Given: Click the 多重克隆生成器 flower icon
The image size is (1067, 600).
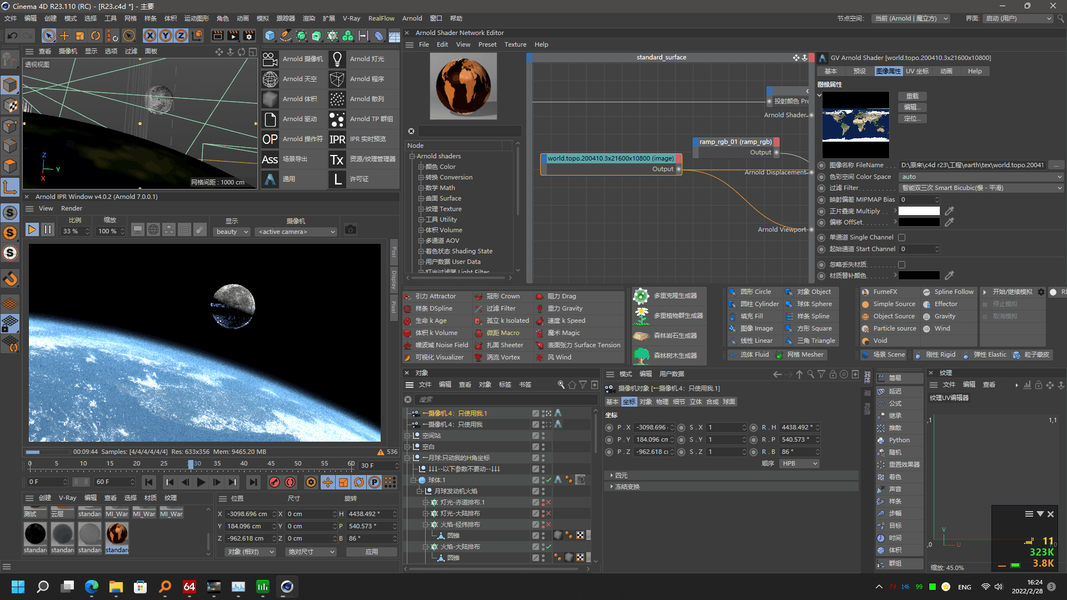Looking at the screenshot, I should (641, 296).
